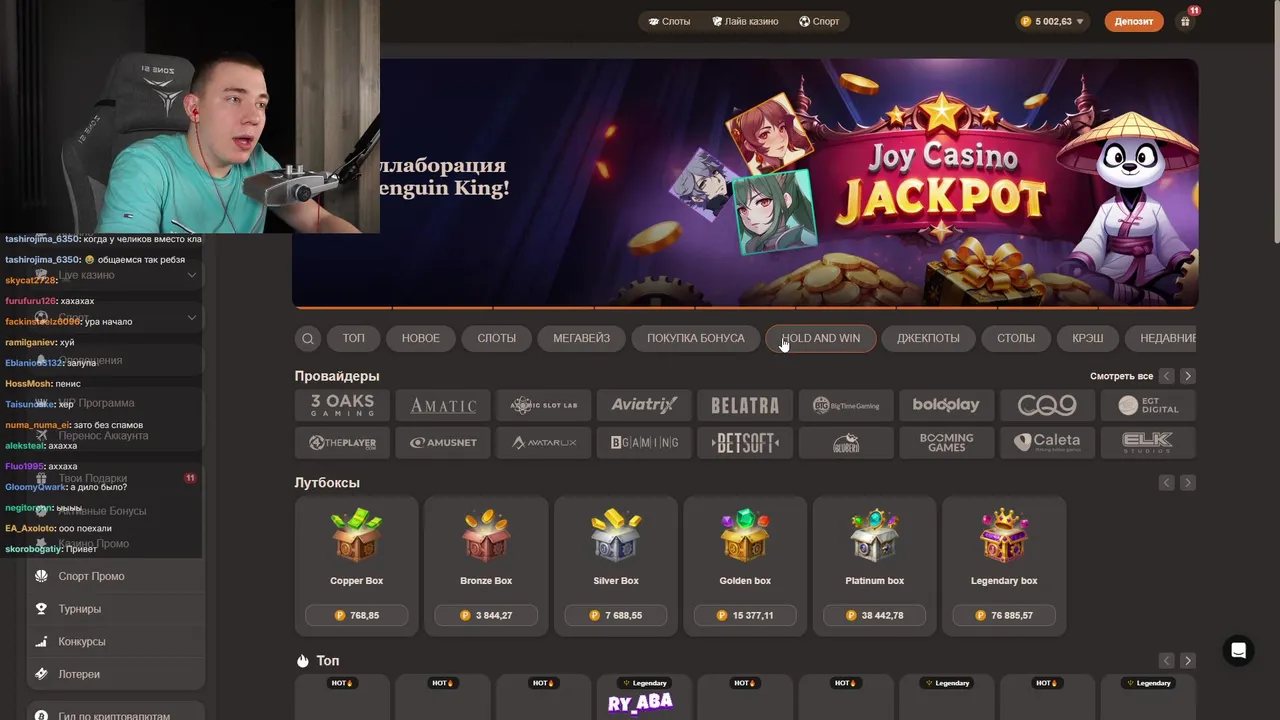Open Конкурсы in sidebar
Viewport: 1280px width, 720px height.
(x=115, y=642)
